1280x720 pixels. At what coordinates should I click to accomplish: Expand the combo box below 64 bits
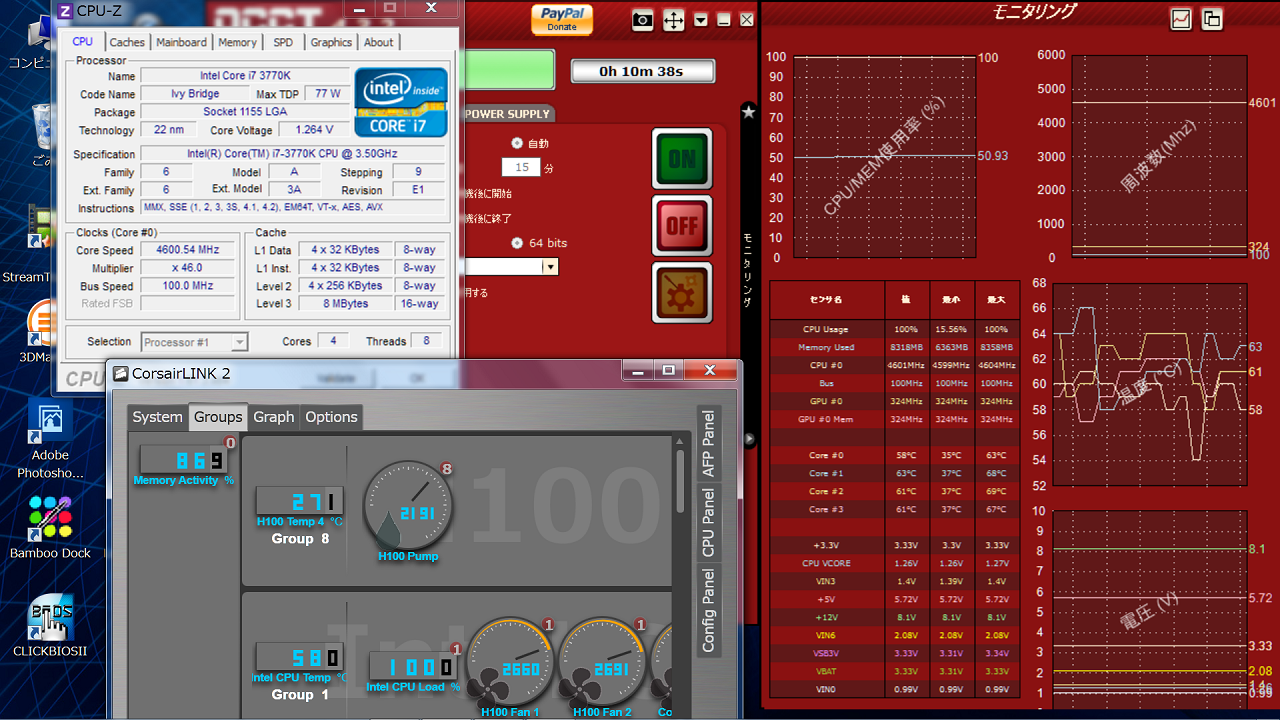550,267
